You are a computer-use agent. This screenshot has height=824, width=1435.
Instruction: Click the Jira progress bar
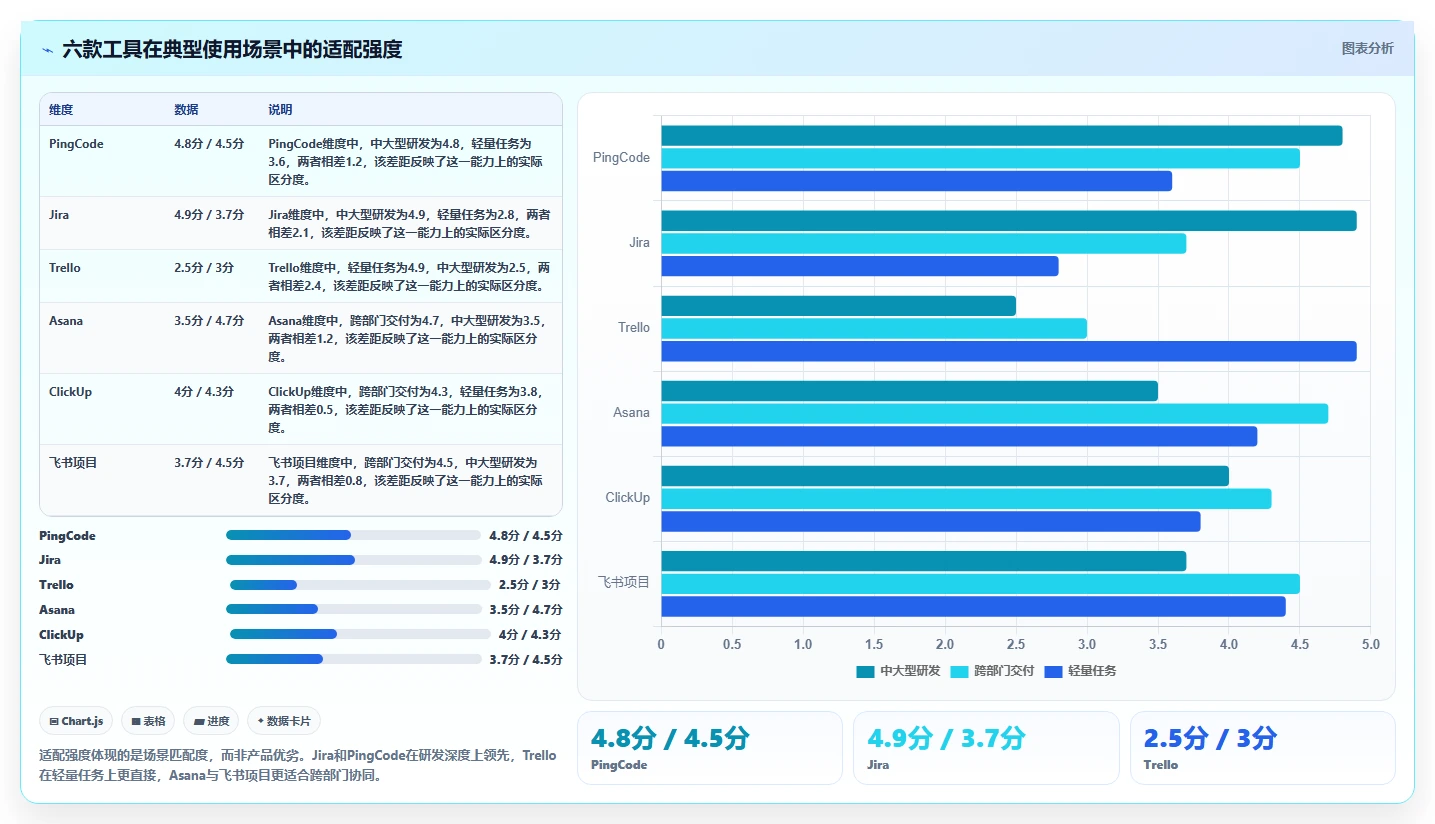click(353, 560)
